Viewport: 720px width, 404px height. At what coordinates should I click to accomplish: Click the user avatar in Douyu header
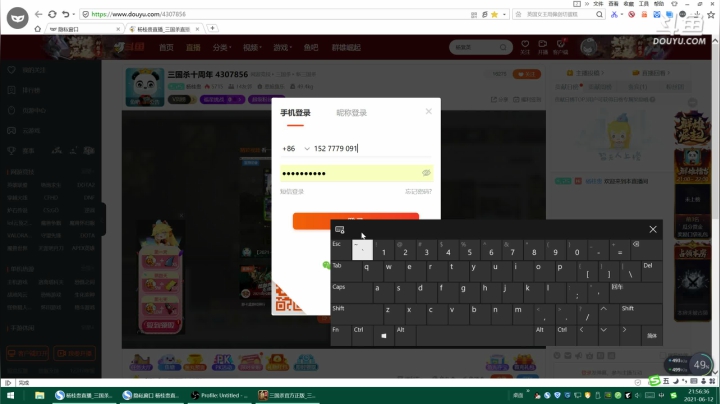pos(589,47)
